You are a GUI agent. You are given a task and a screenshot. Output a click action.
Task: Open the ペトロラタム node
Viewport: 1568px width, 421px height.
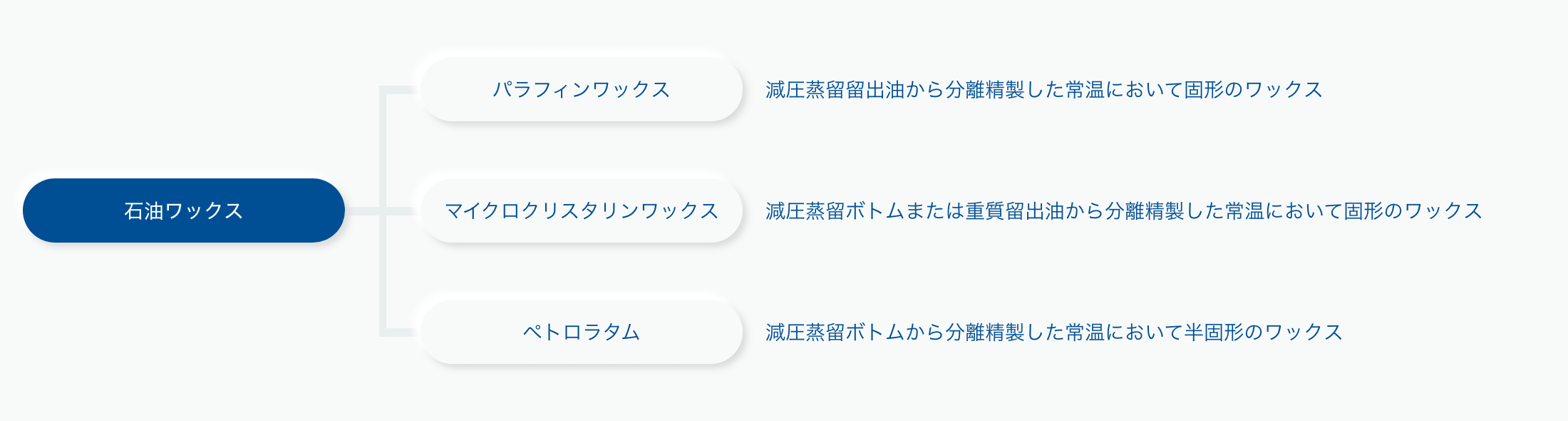(582, 332)
